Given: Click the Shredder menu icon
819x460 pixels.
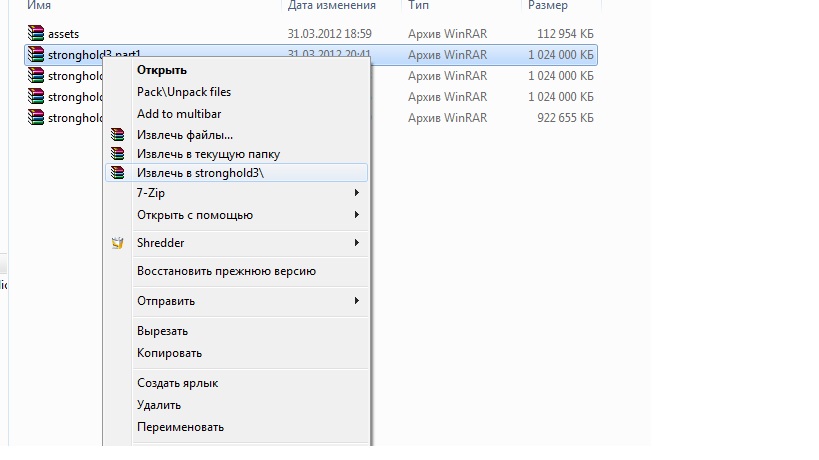Looking at the screenshot, I should (118, 243).
